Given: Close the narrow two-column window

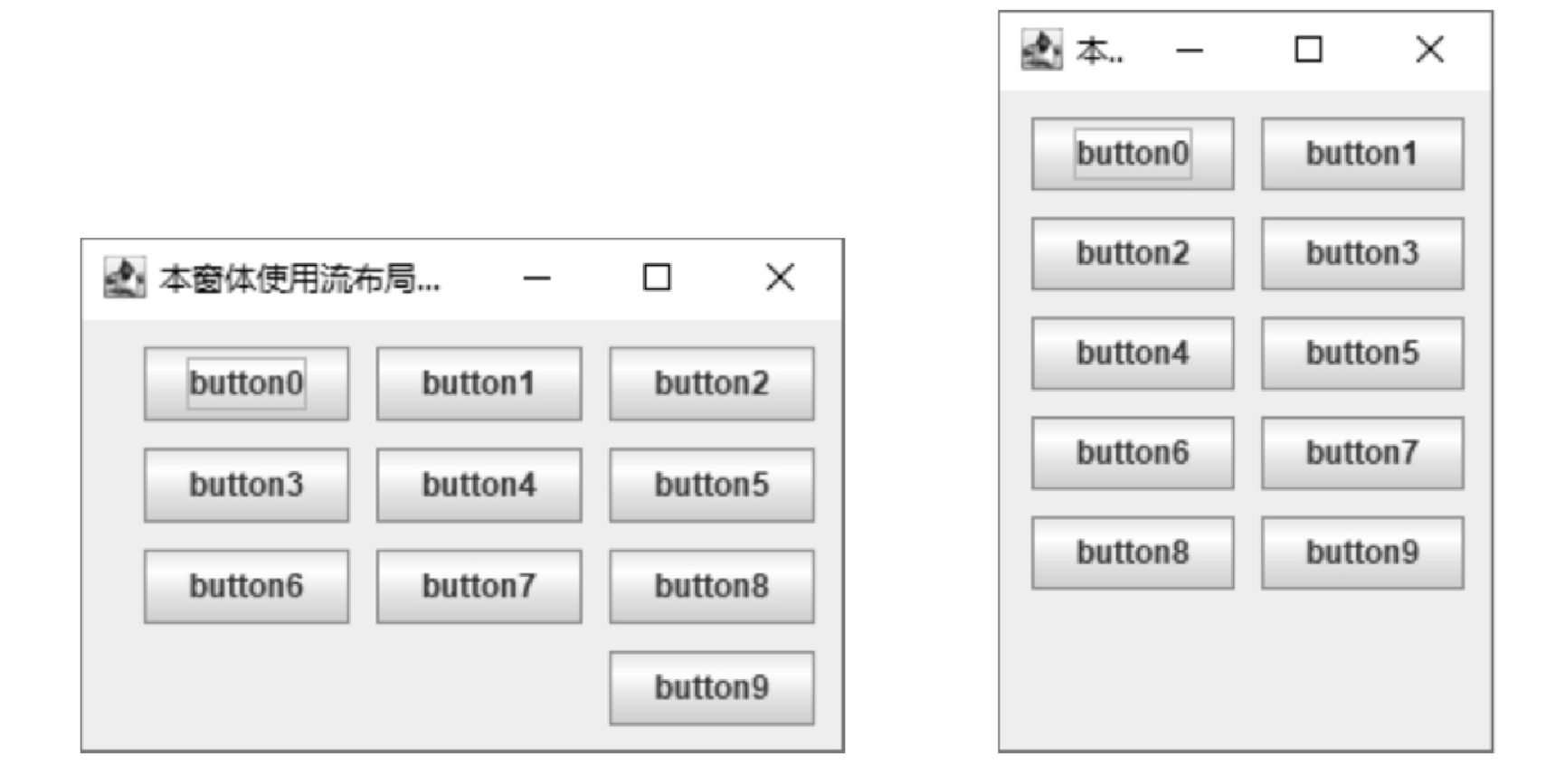Looking at the screenshot, I should tap(1429, 50).
